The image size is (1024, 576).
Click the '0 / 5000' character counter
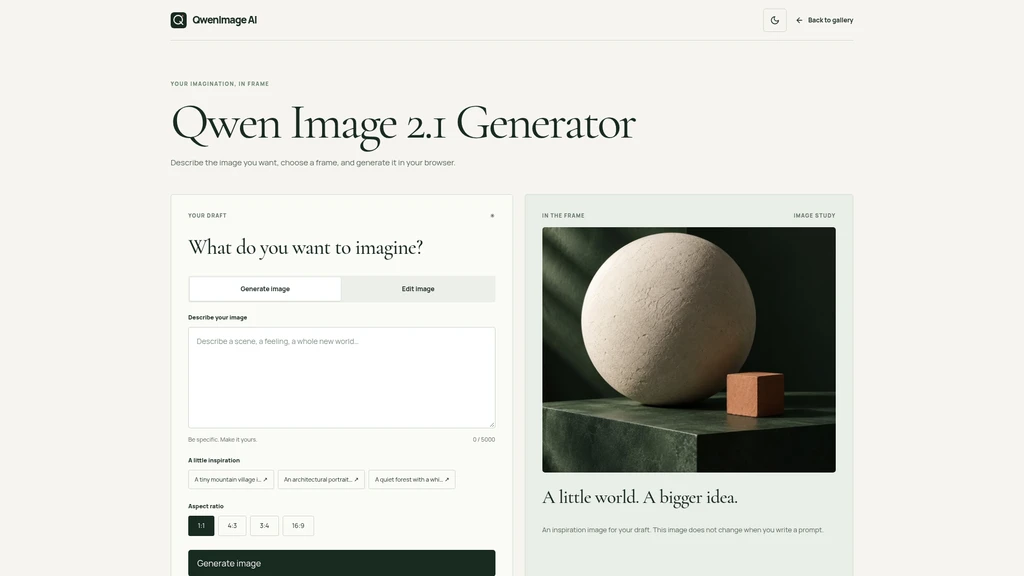coord(484,440)
